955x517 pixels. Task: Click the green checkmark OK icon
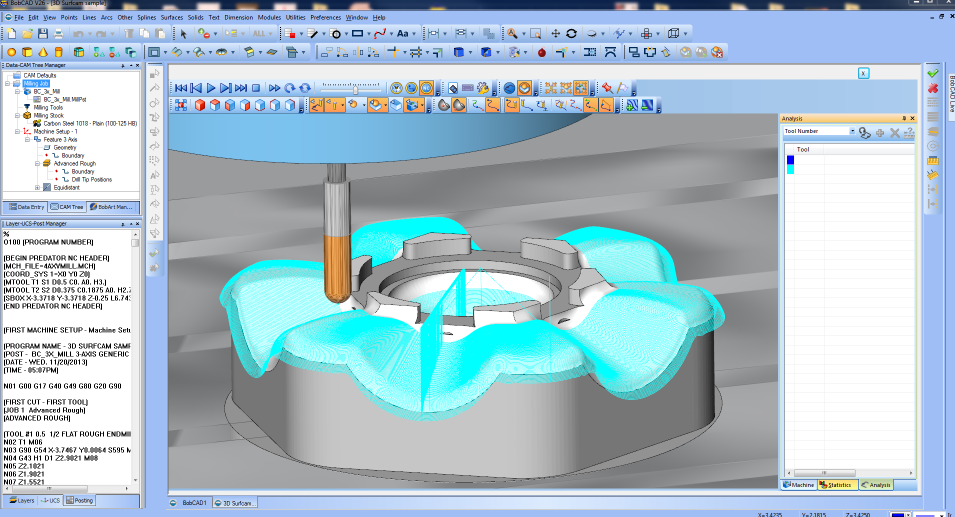click(x=933, y=73)
